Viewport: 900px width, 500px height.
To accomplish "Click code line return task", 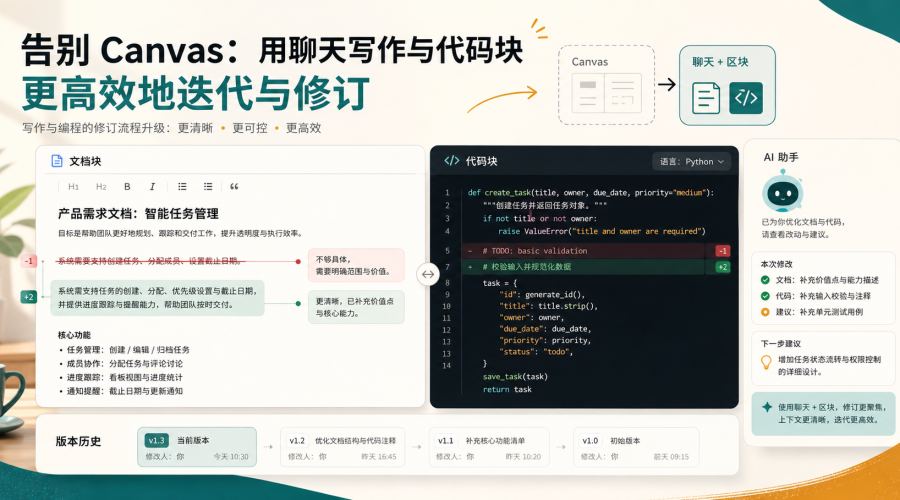I will coord(507,389).
